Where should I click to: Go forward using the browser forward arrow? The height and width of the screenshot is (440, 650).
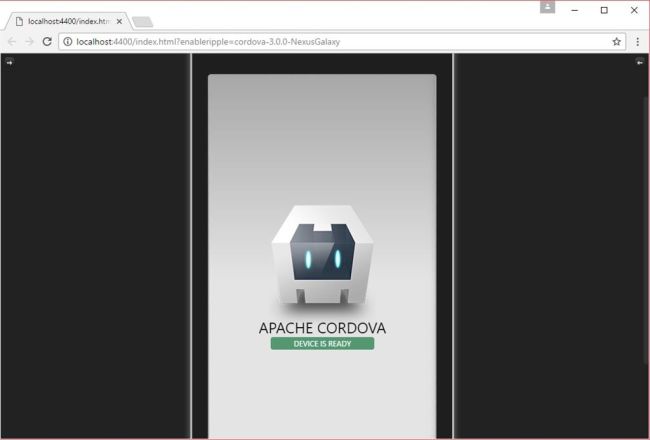(x=29, y=41)
